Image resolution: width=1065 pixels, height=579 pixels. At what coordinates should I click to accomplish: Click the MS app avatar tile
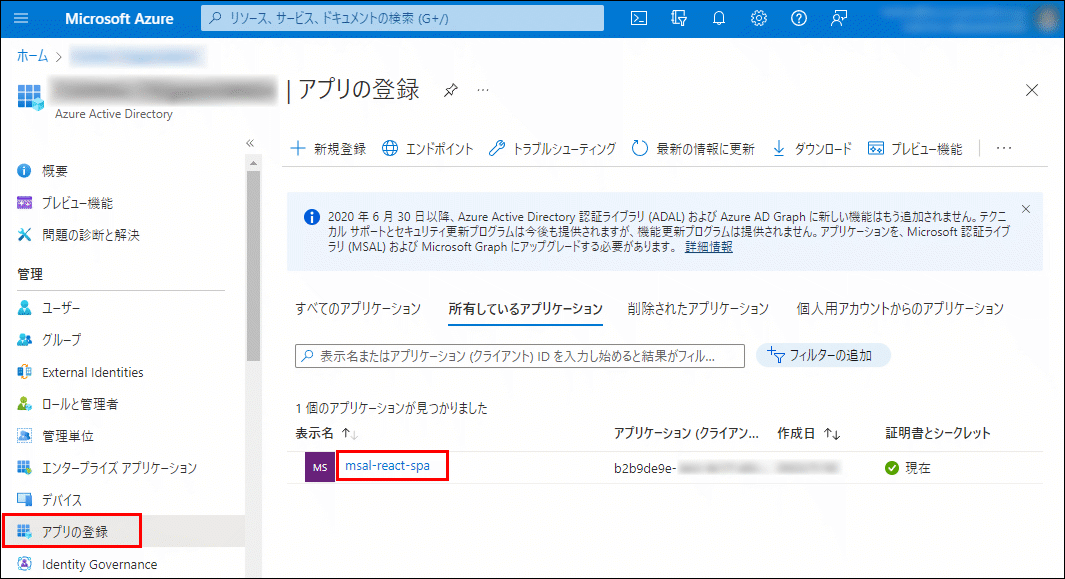click(320, 468)
